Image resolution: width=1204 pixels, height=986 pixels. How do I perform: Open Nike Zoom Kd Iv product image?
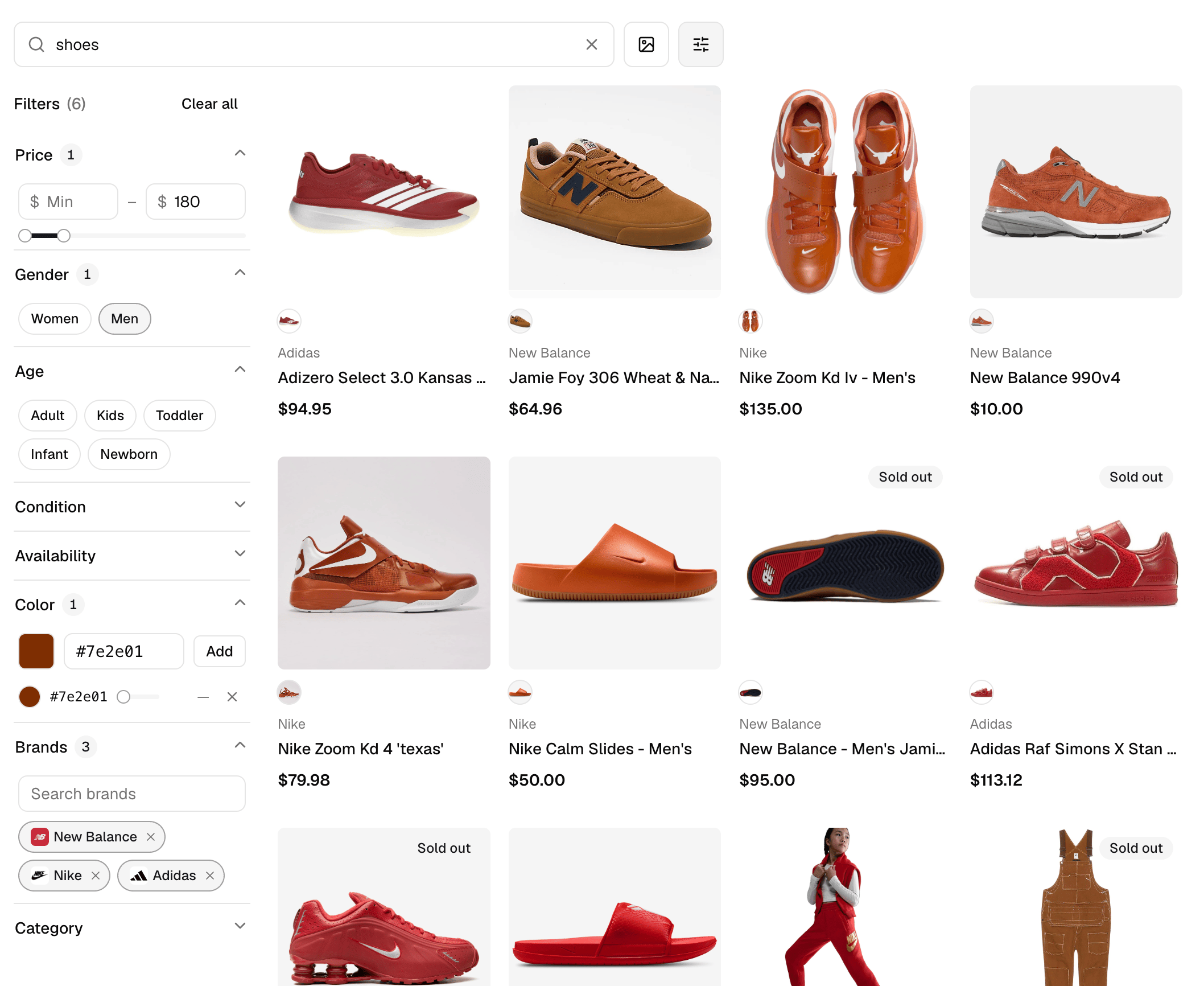(x=846, y=192)
